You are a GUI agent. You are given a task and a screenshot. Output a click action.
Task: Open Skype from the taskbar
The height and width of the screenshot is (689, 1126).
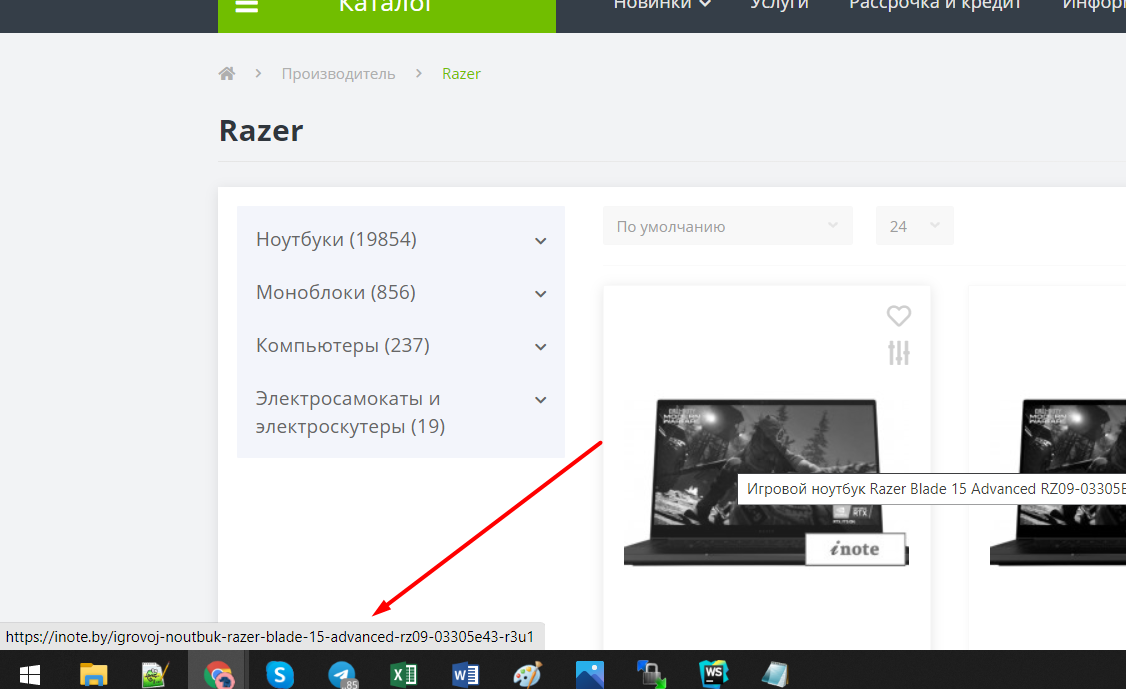[x=280, y=675]
